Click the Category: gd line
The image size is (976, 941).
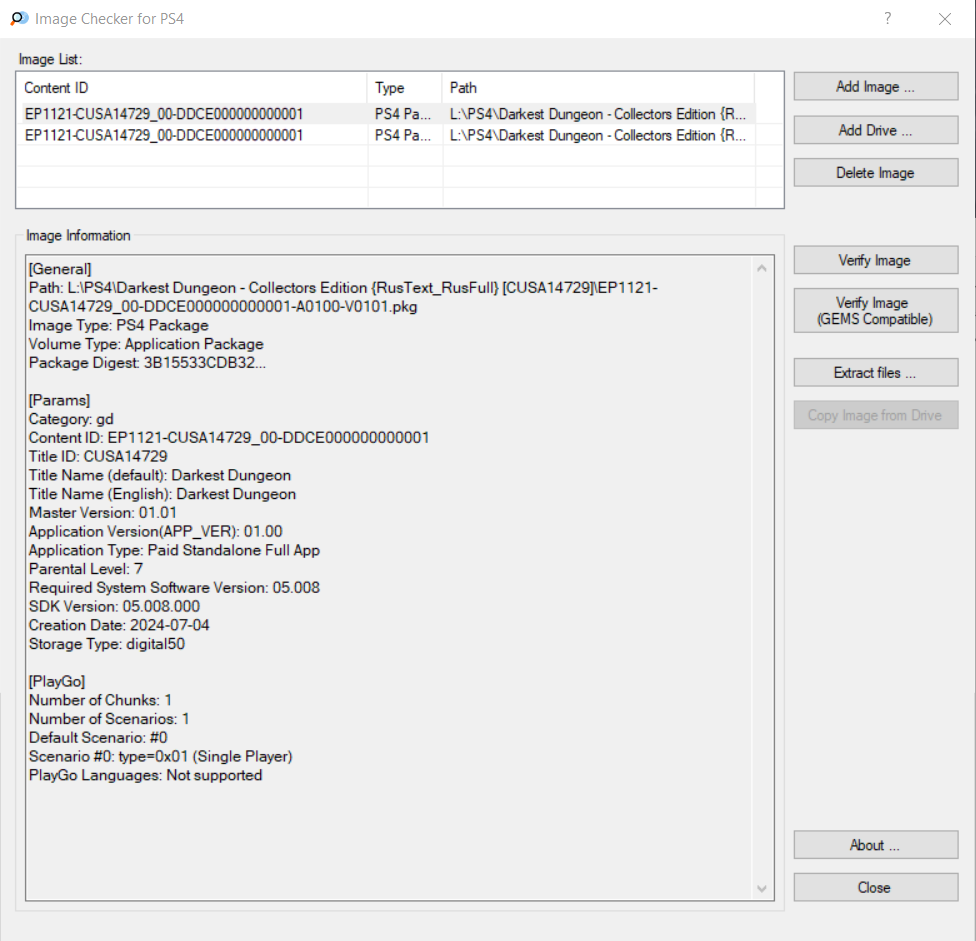[x=71, y=419]
